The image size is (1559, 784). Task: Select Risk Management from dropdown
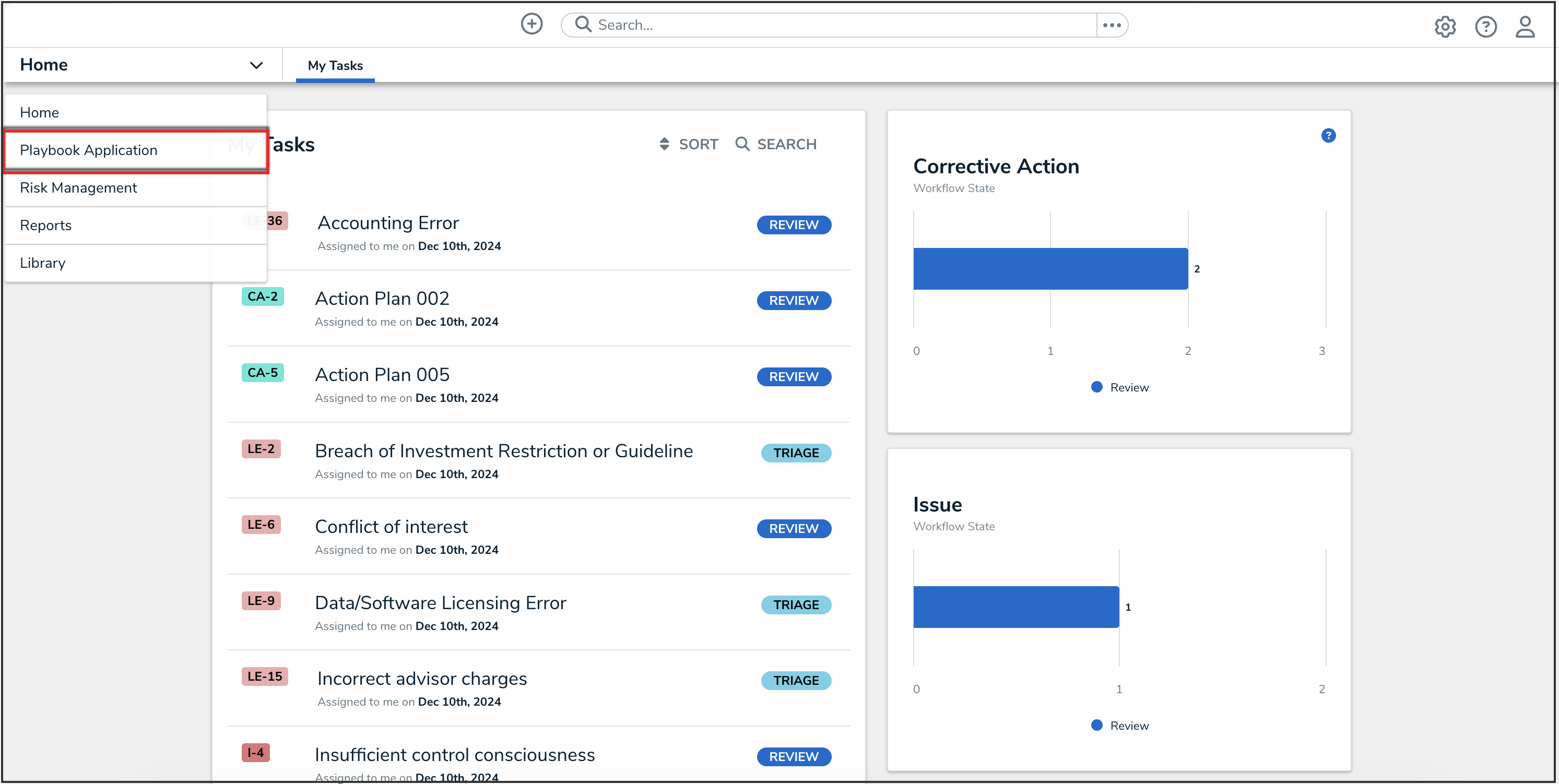(x=79, y=187)
